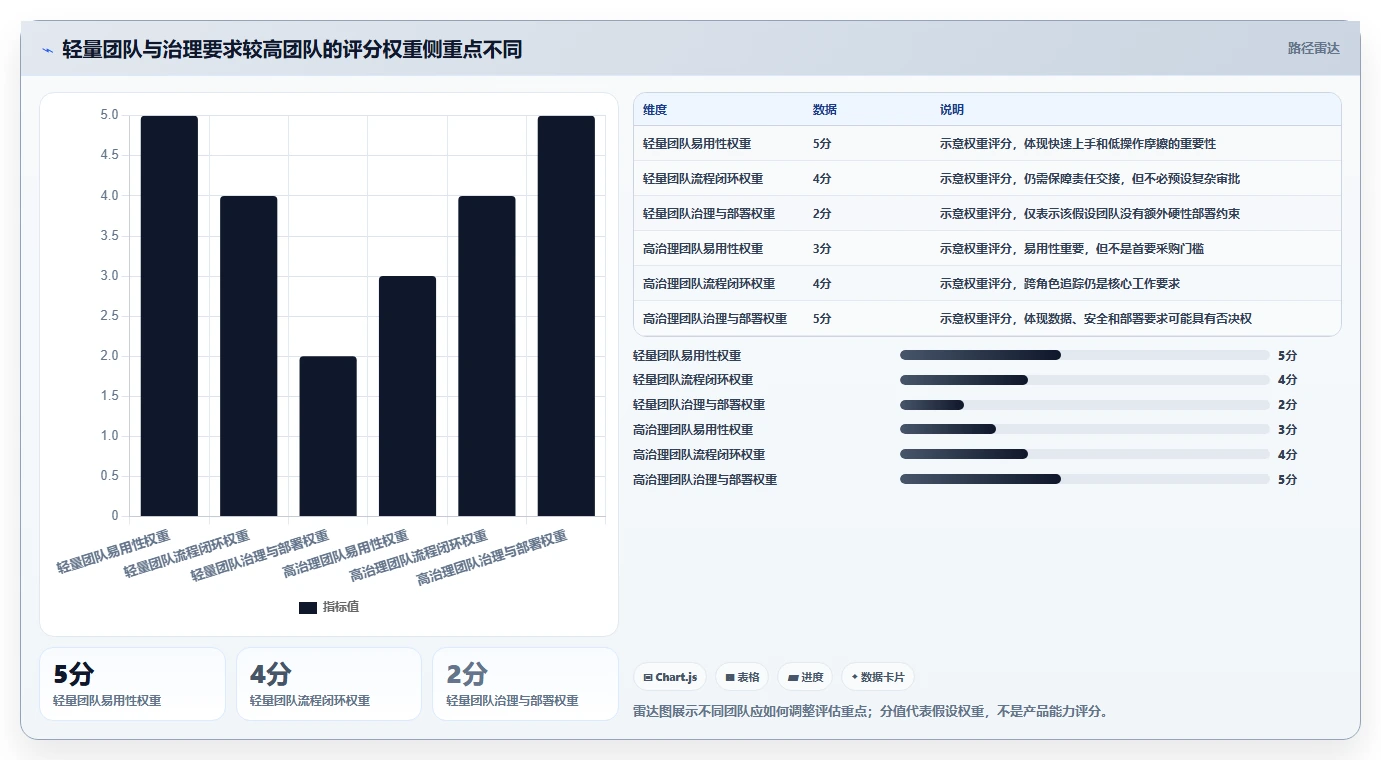Click the 5.0 y-axis tick label
This screenshot has width=1381, height=760.
[109, 115]
